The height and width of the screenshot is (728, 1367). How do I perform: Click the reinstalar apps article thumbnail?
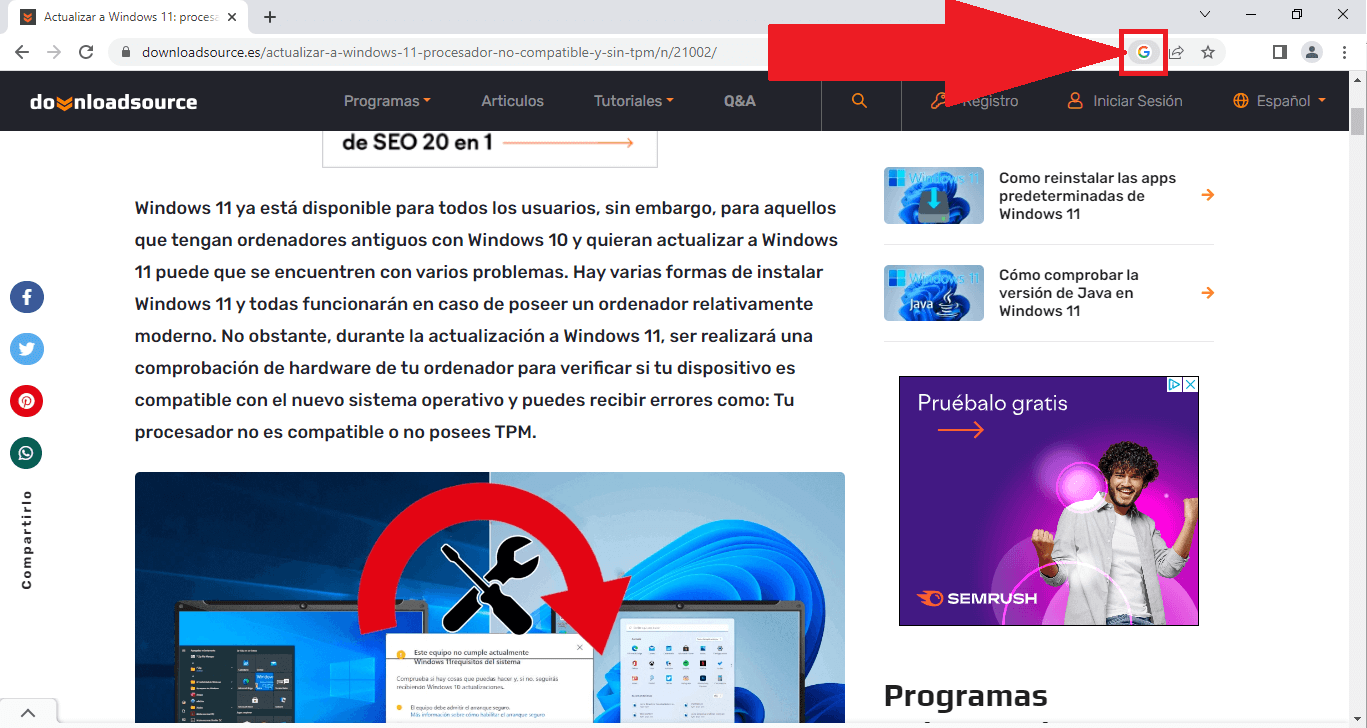(933, 195)
